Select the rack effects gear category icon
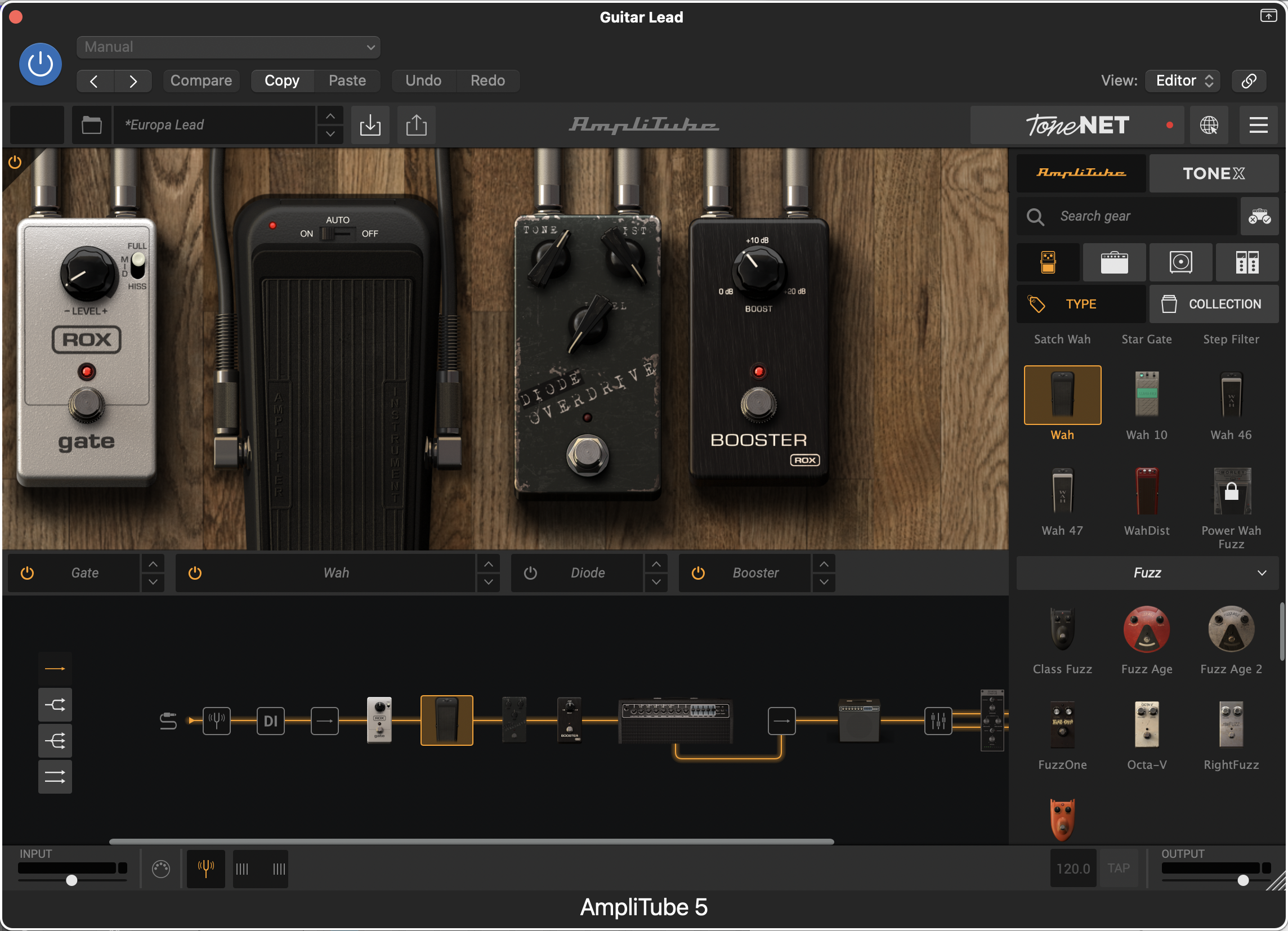The height and width of the screenshot is (931, 1288). [x=1247, y=262]
